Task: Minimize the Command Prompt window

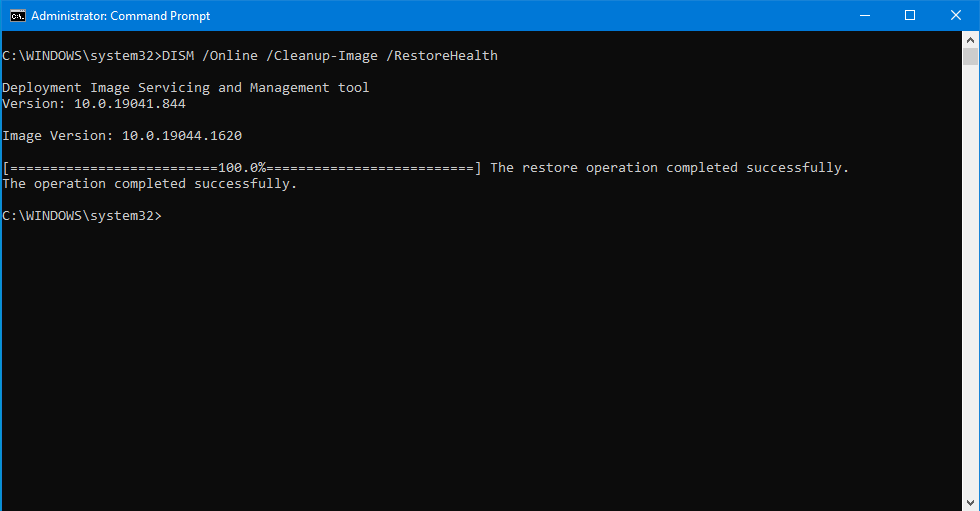Action: (863, 16)
